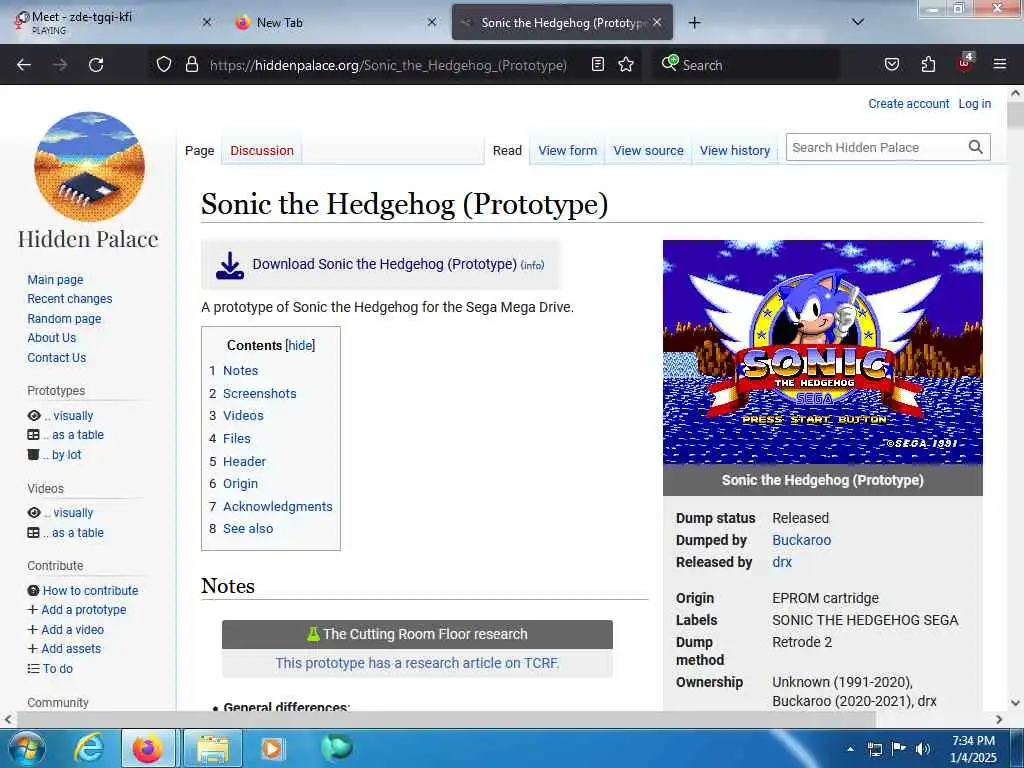Screen dimensions: 1024x768
Task: Click the question mark icon beside How to contribute
Action: [x=33, y=590]
